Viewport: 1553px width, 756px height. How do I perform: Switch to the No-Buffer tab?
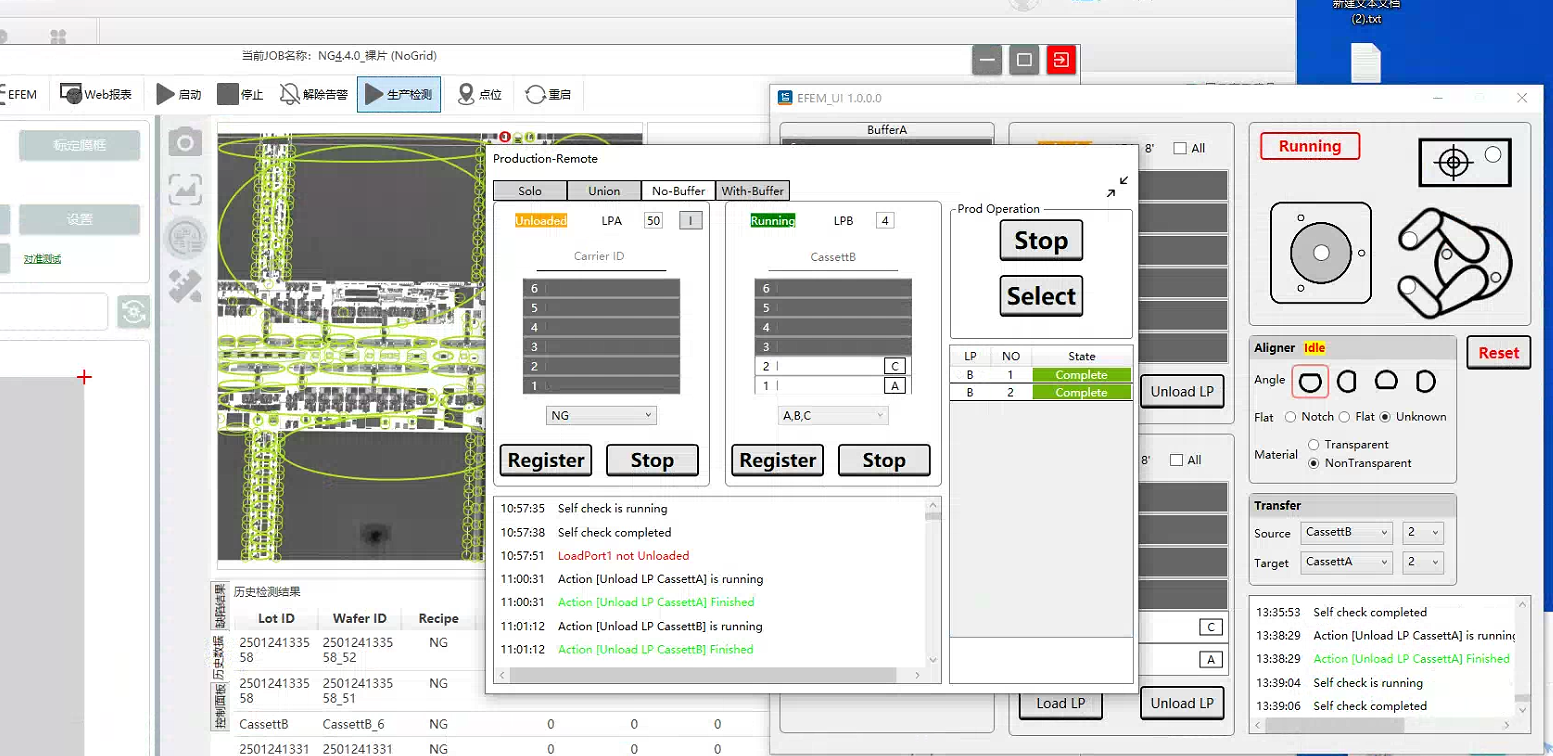tap(678, 191)
